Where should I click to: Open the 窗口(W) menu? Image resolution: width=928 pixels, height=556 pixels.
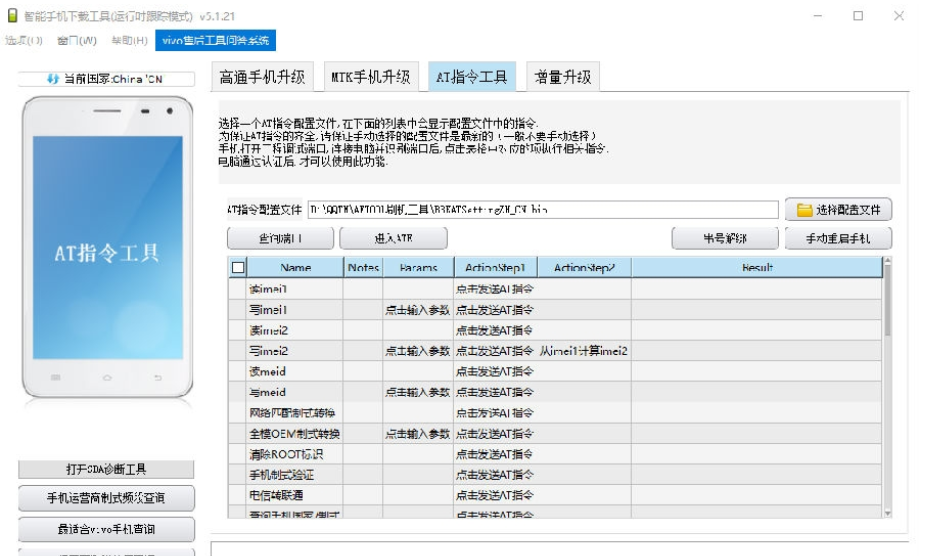[x=77, y=40]
